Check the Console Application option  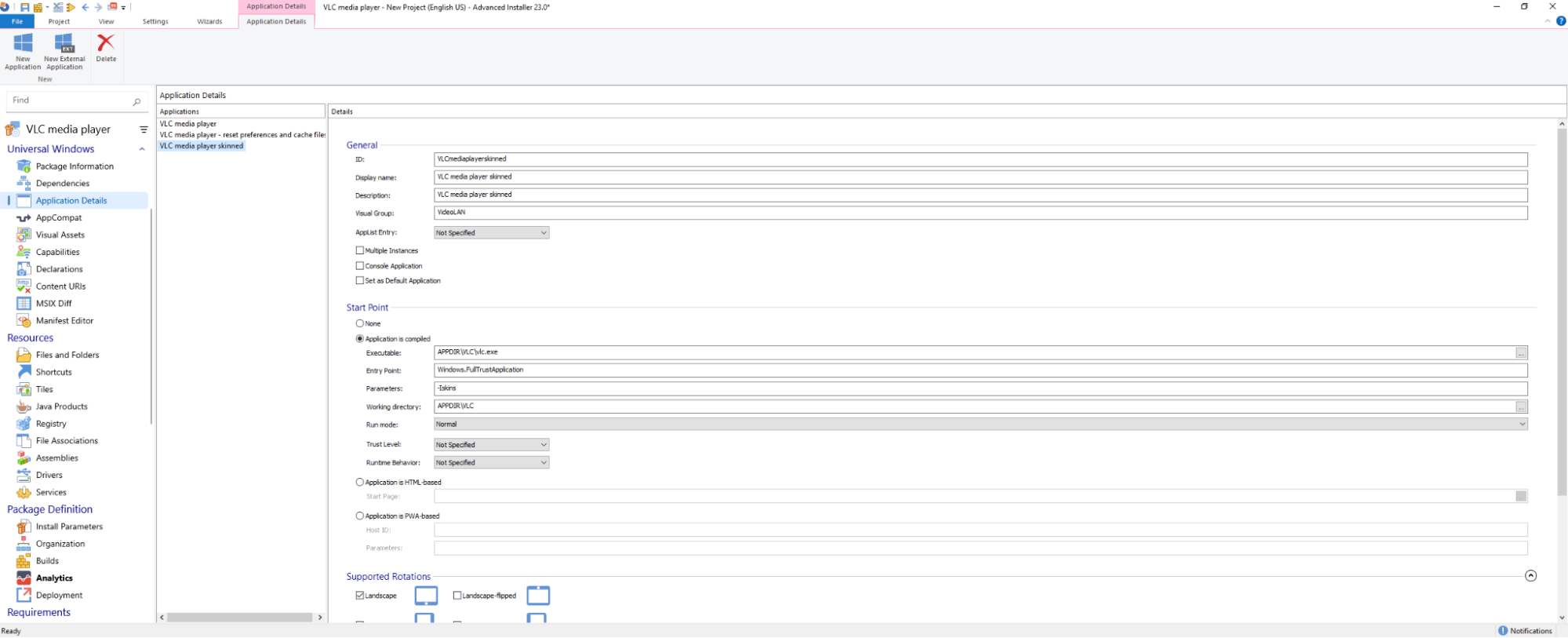(360, 266)
